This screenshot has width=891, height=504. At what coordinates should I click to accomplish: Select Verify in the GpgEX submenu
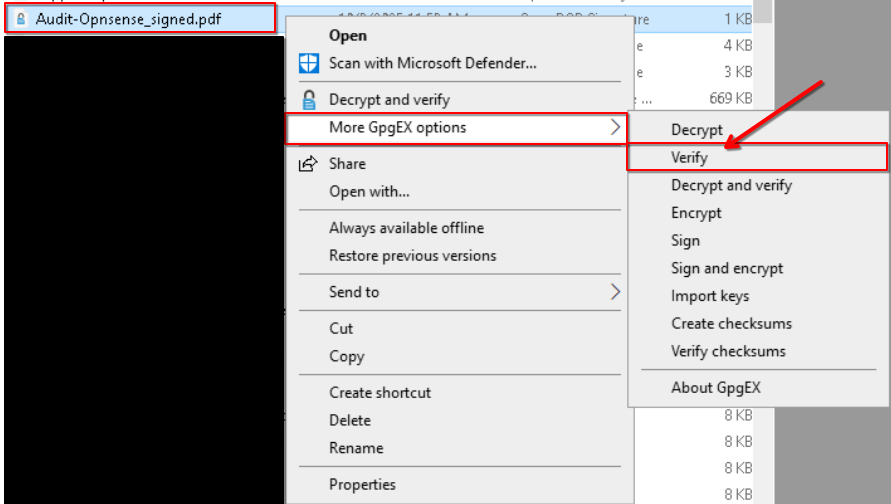689,157
